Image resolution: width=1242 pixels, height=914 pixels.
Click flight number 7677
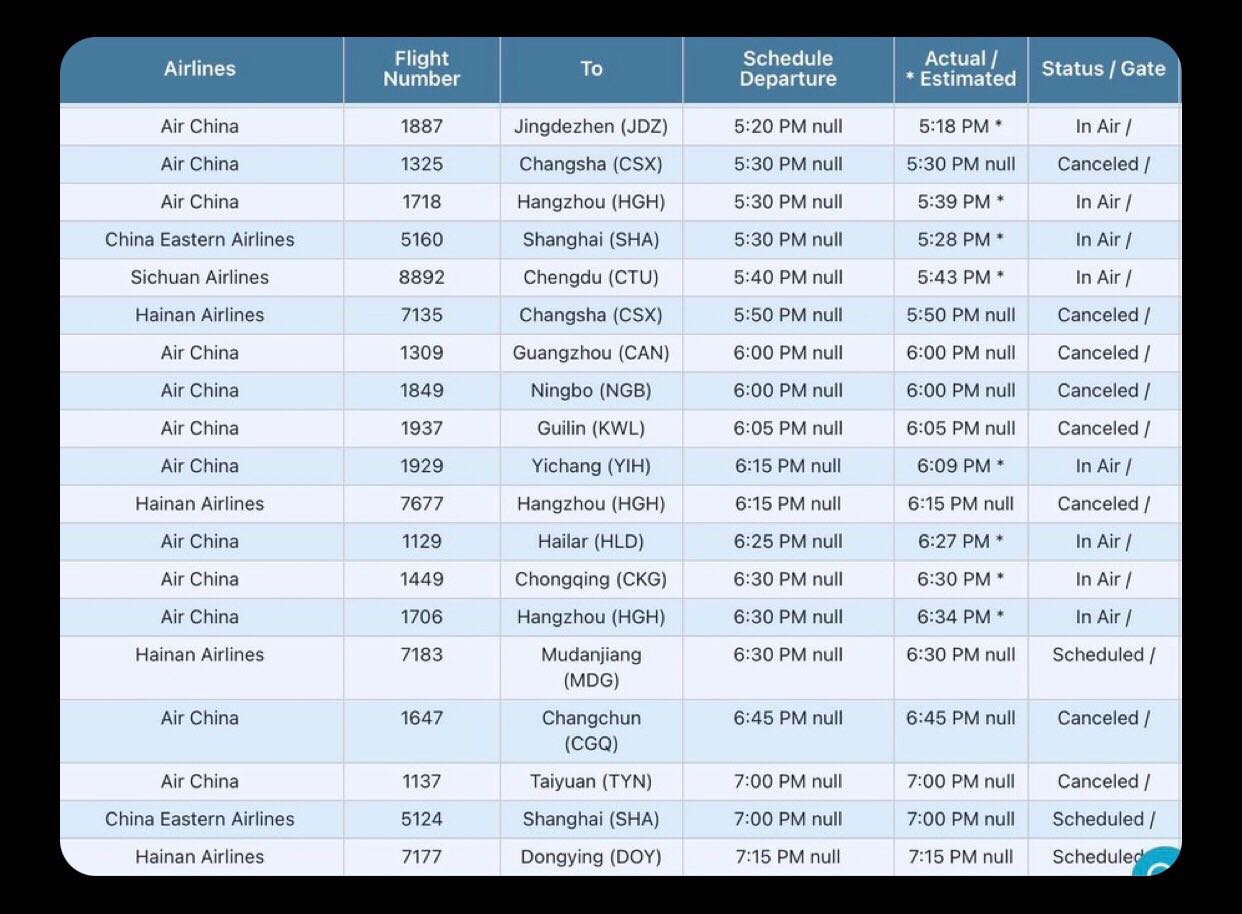pos(421,504)
